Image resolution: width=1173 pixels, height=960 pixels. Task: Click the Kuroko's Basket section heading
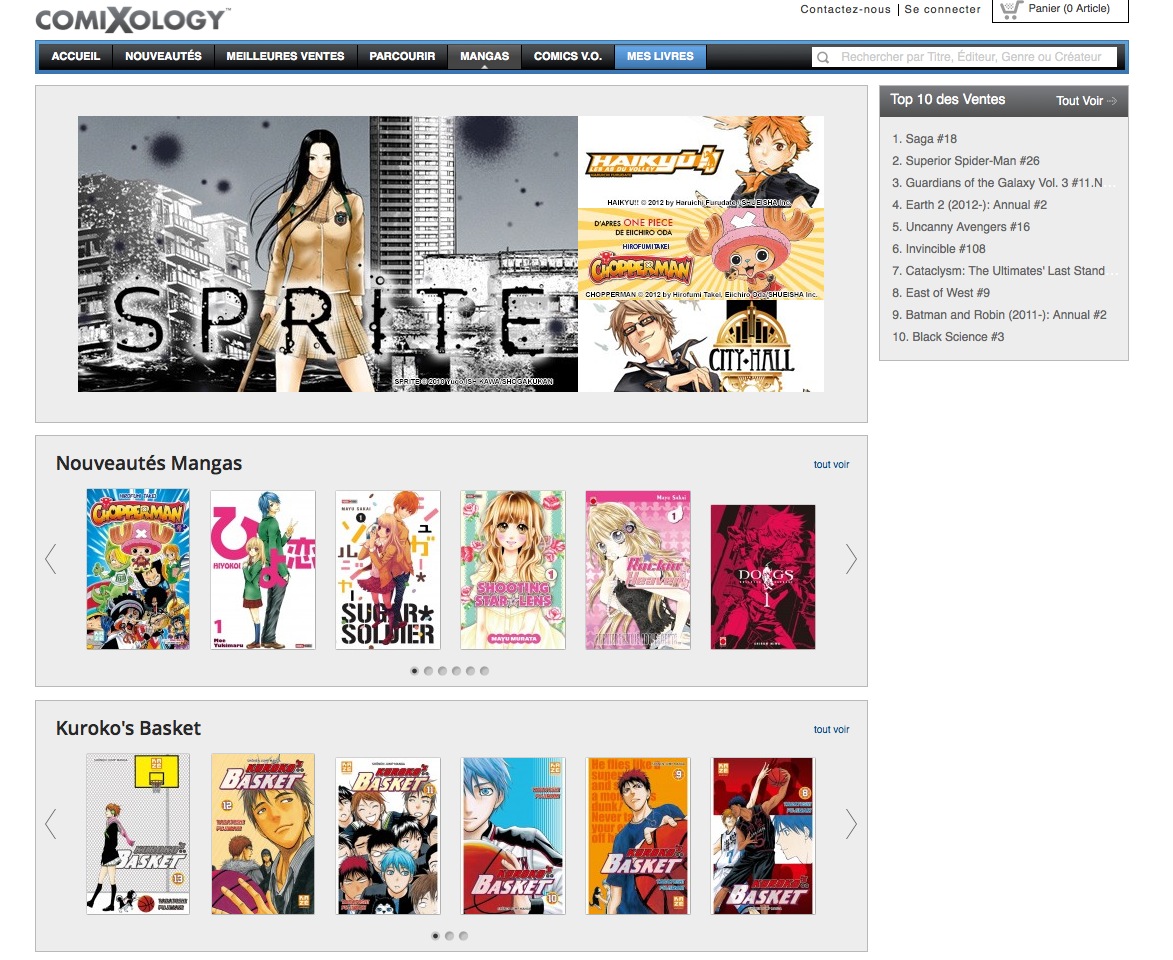pos(128,729)
